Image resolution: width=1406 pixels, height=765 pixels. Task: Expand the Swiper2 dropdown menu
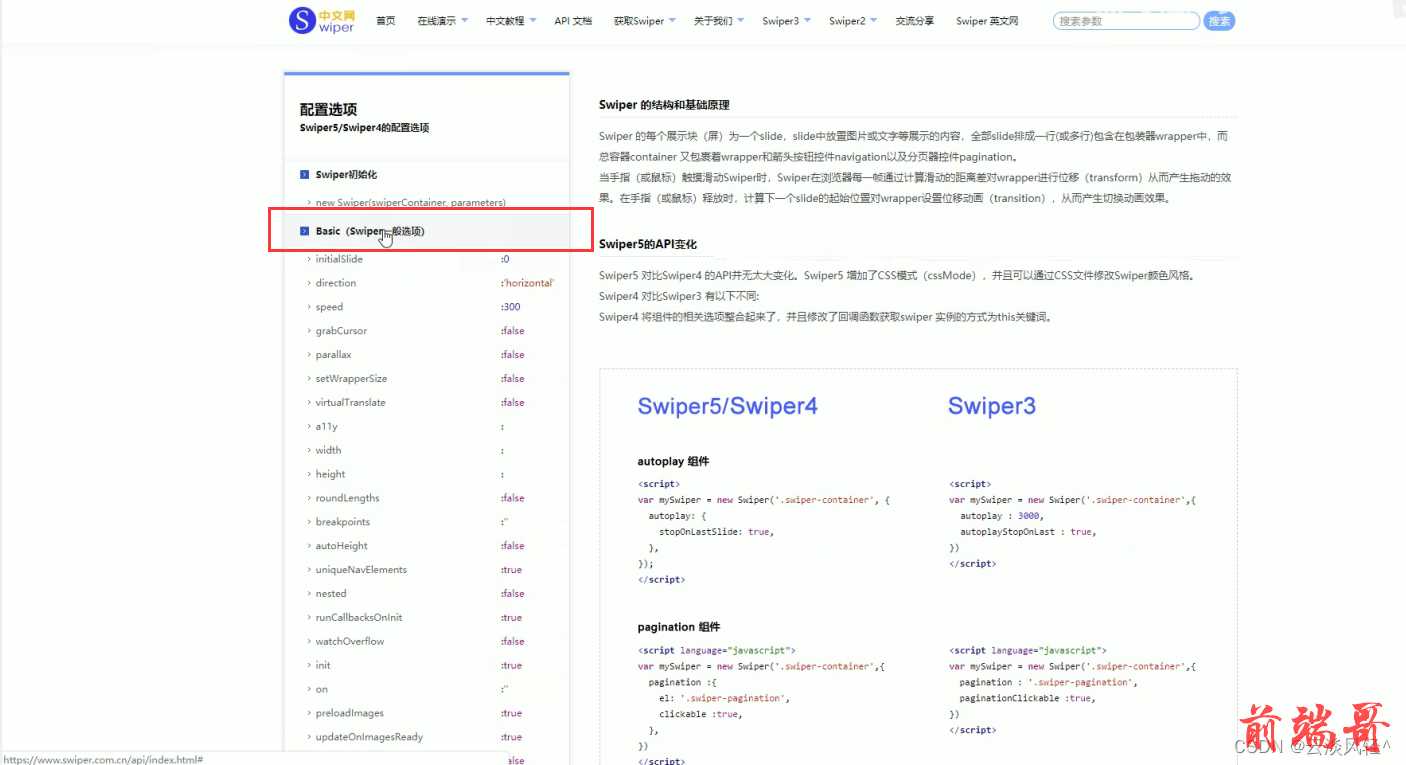point(853,21)
